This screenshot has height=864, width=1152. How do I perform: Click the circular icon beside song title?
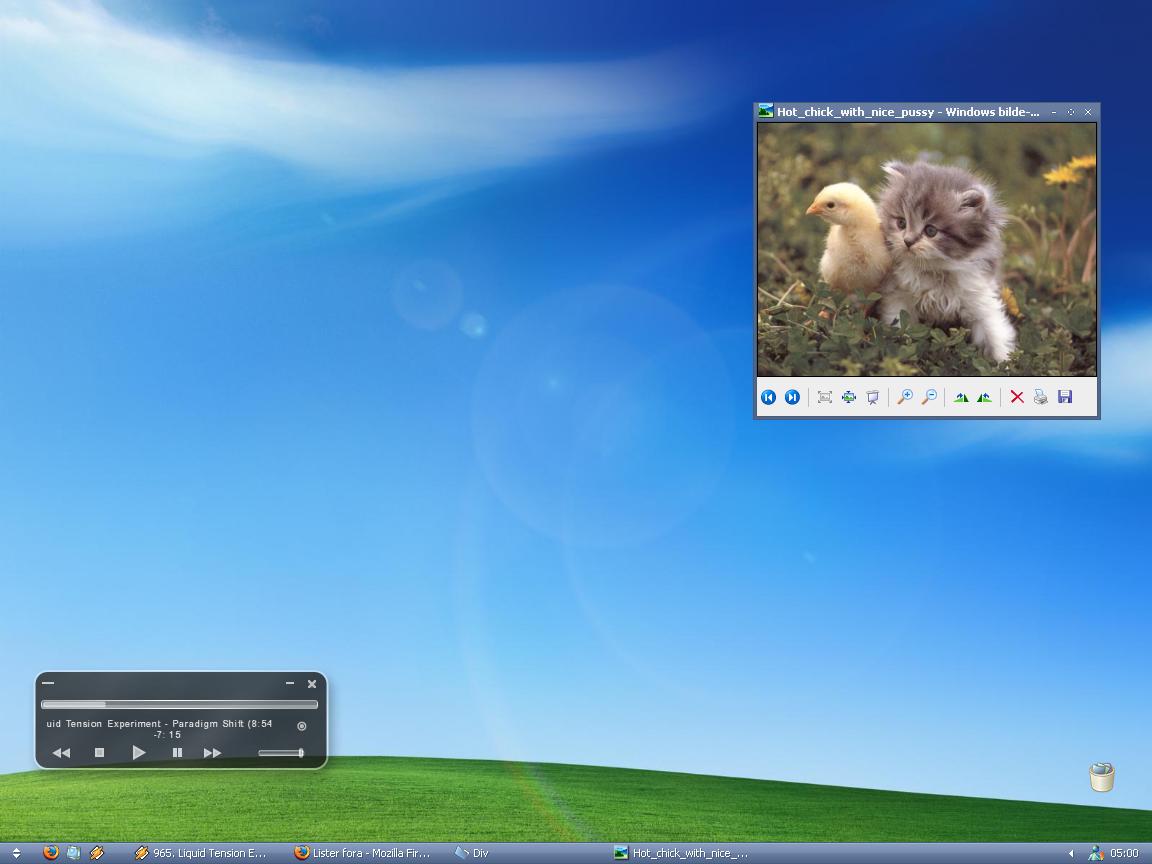point(301,726)
